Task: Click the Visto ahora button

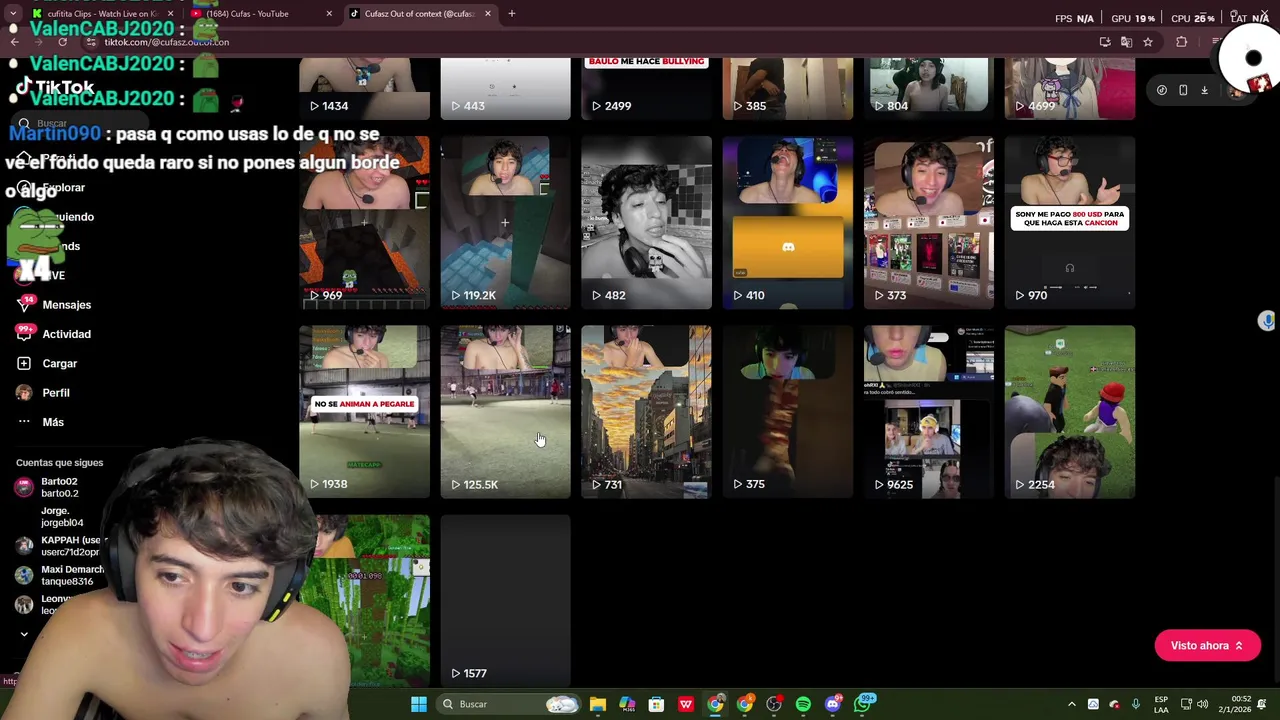Action: [x=1207, y=646]
